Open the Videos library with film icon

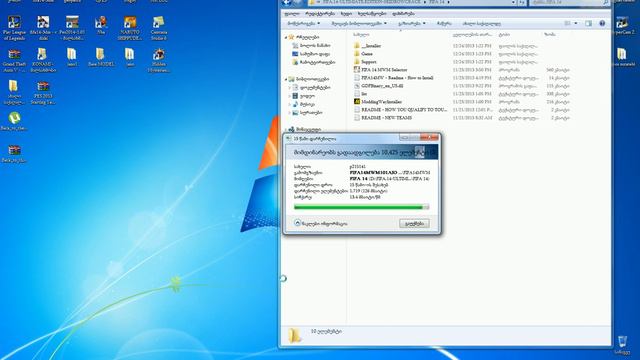[303, 96]
